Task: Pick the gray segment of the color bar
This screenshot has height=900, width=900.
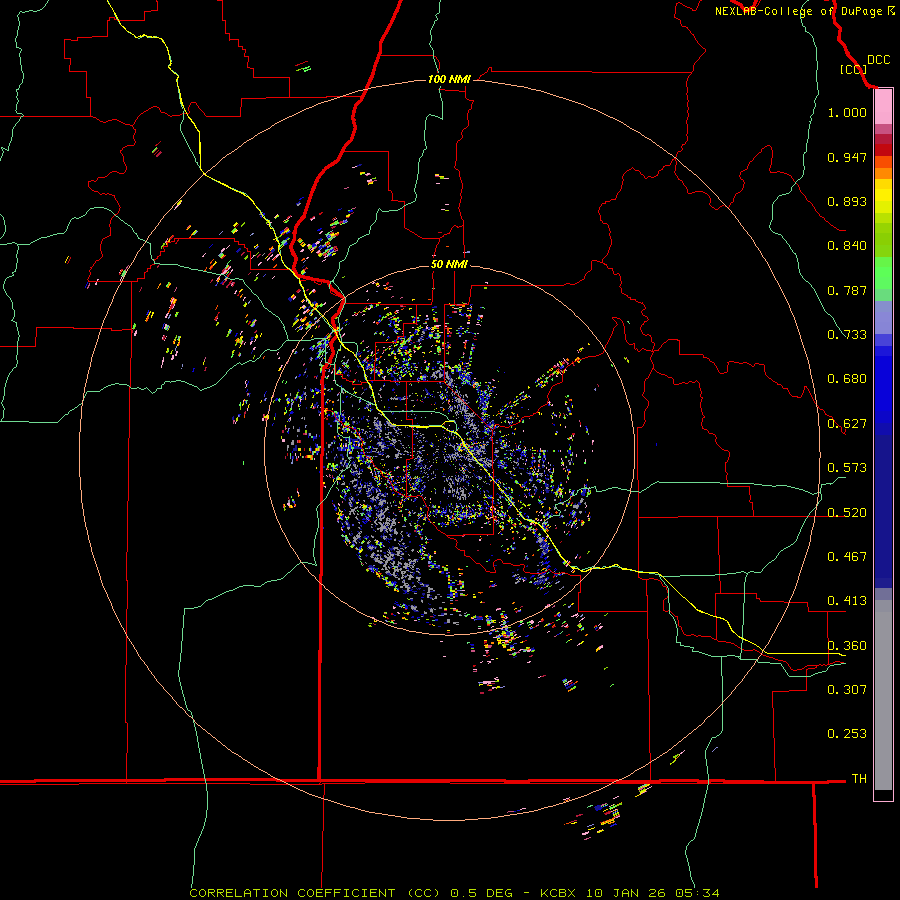Action: (x=883, y=695)
